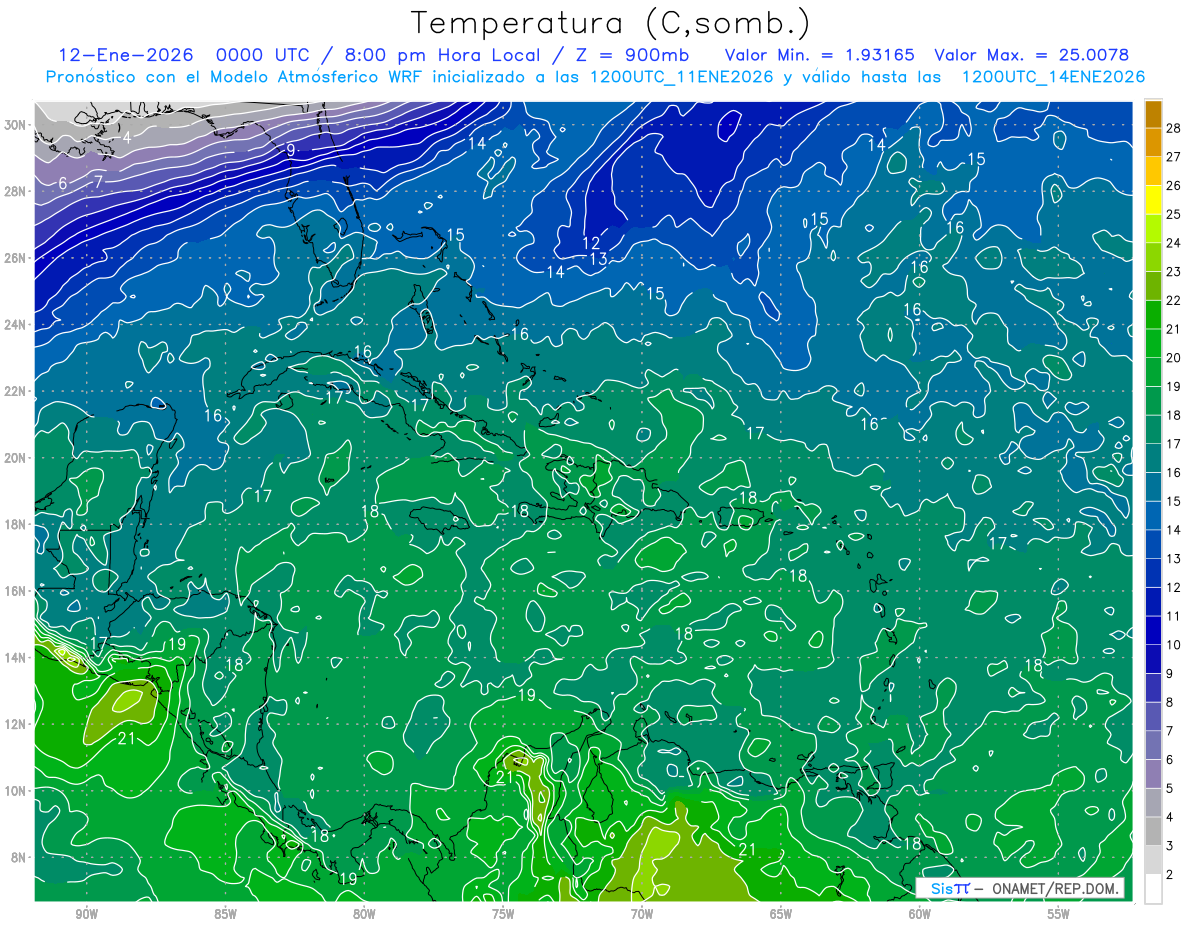Click the "6" contour label in the purple area
This screenshot has width=1200, height=927.
pyautogui.click(x=63, y=183)
